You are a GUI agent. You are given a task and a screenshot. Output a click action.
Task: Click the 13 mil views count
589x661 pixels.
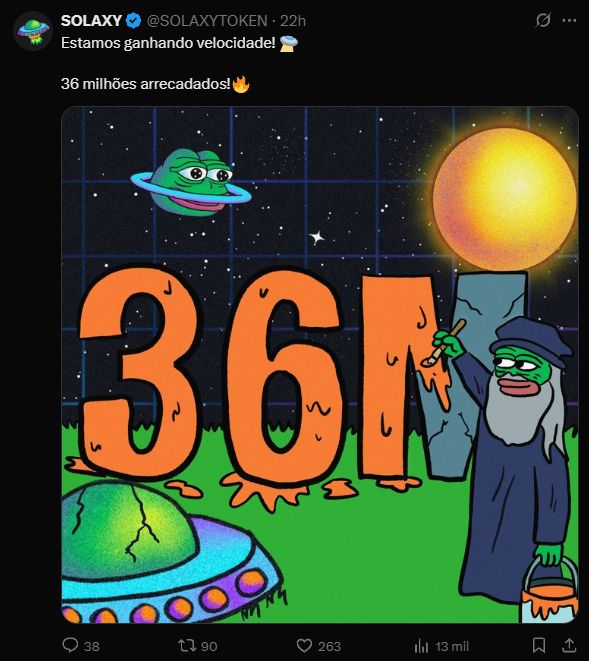(x=452, y=646)
